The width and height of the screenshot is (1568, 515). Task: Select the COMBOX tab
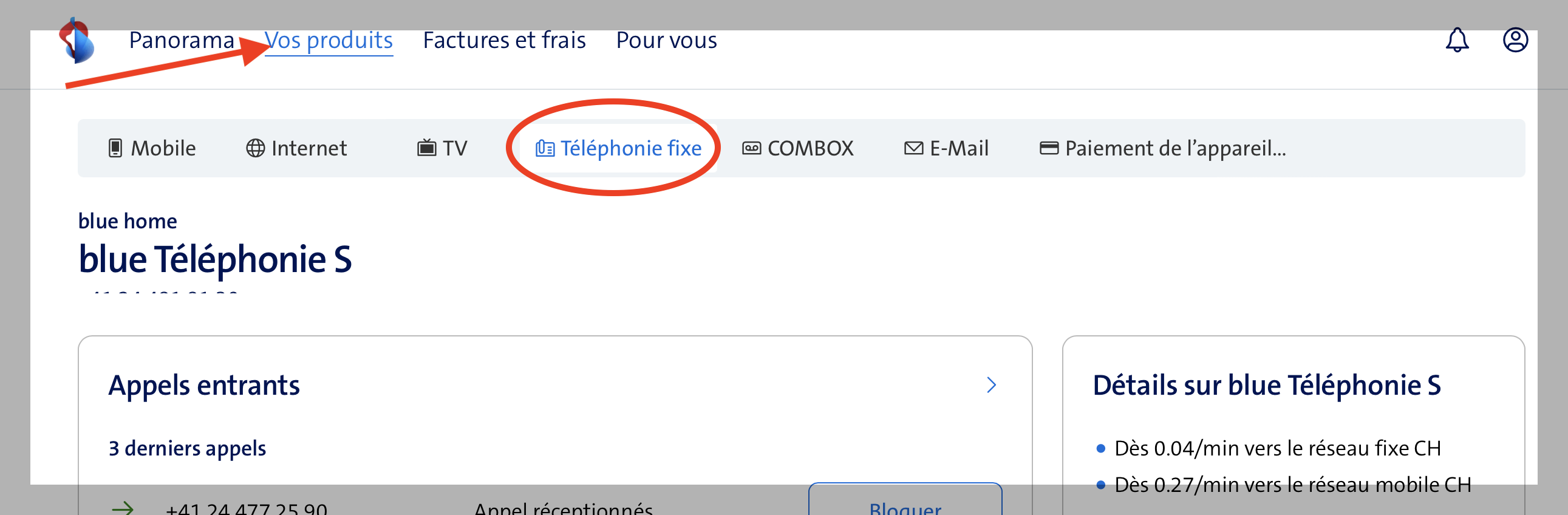pos(810,149)
